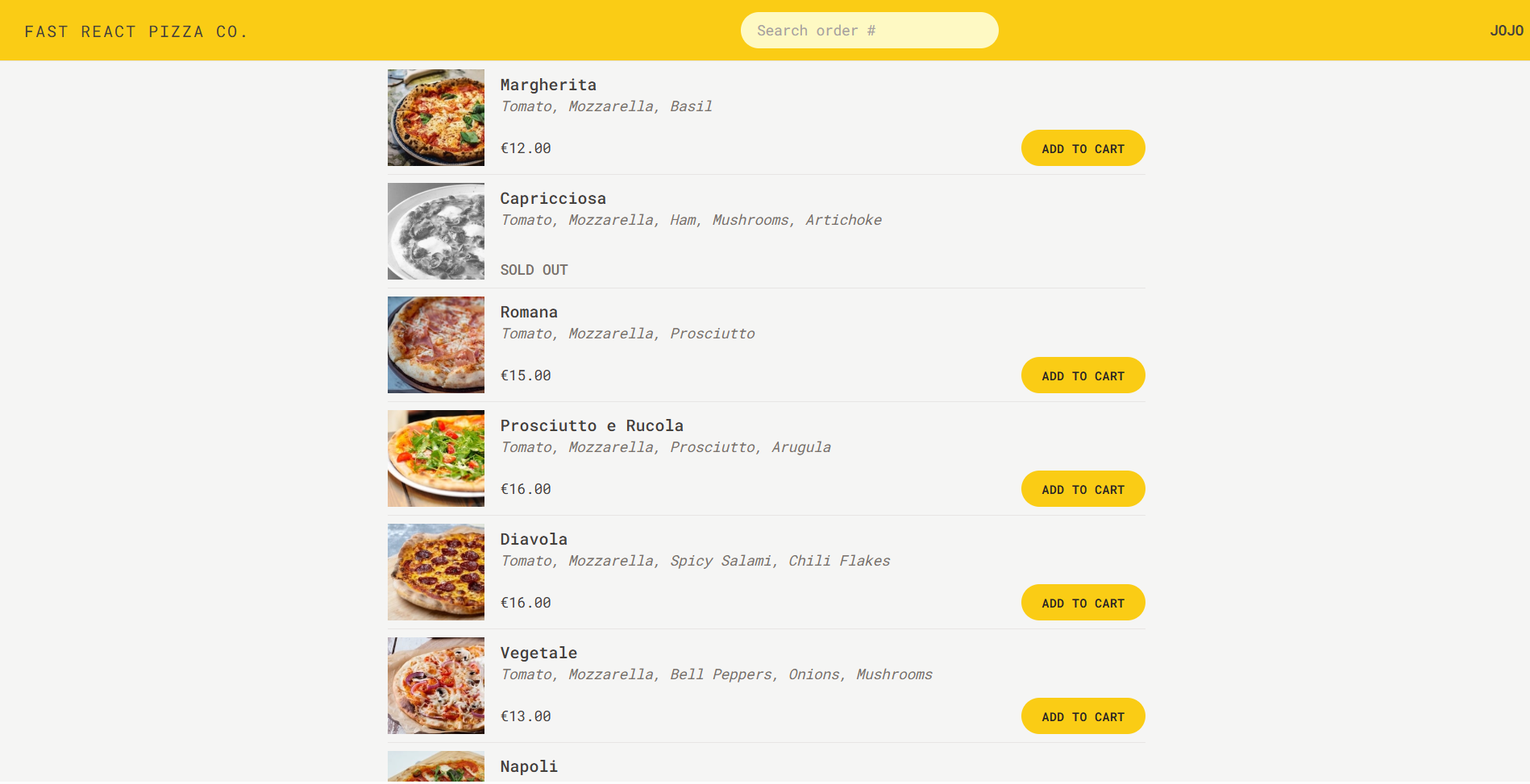Open the JOJO user account link
1530x784 pixels.
click(x=1506, y=31)
